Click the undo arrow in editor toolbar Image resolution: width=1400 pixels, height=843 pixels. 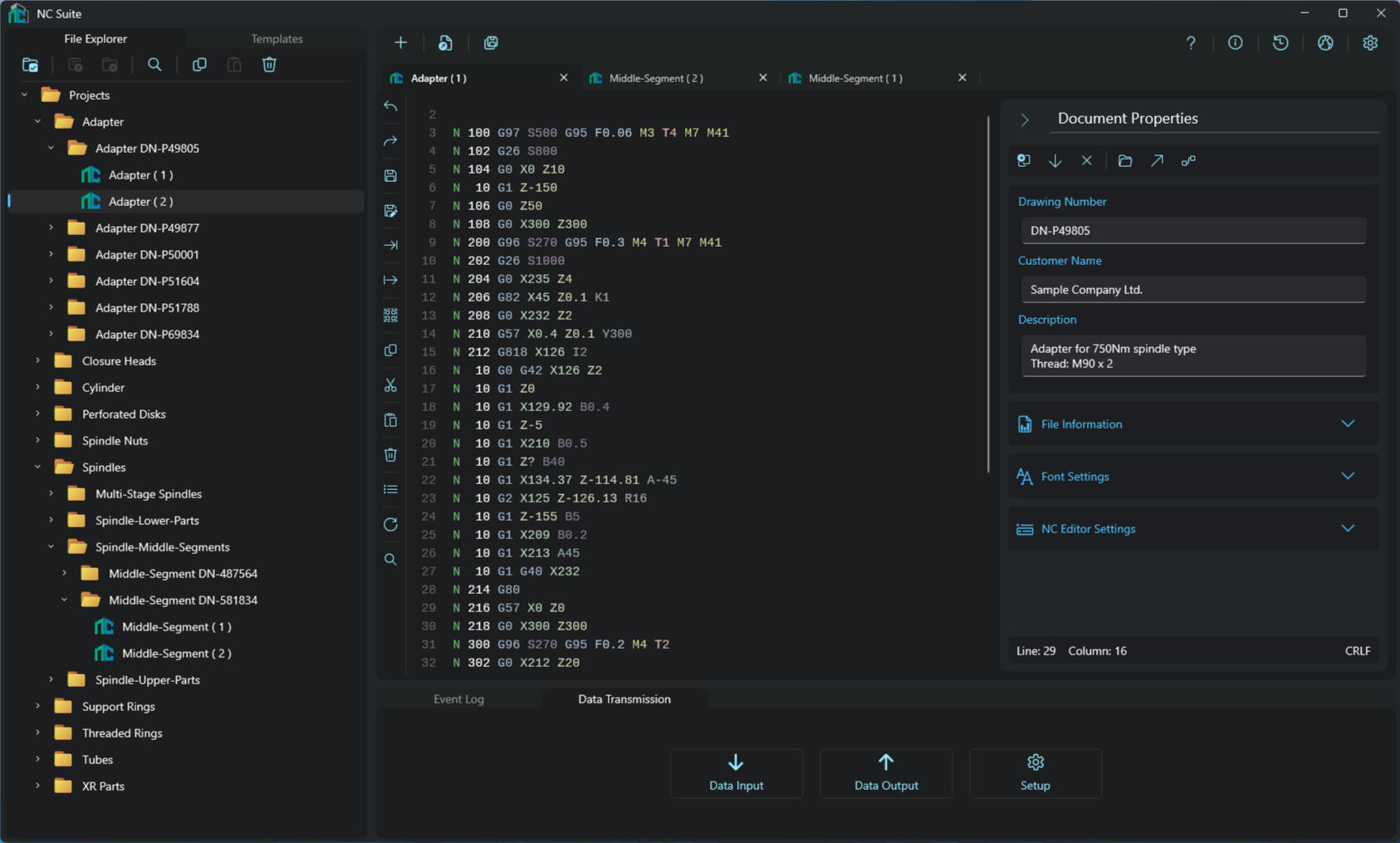pyautogui.click(x=390, y=106)
